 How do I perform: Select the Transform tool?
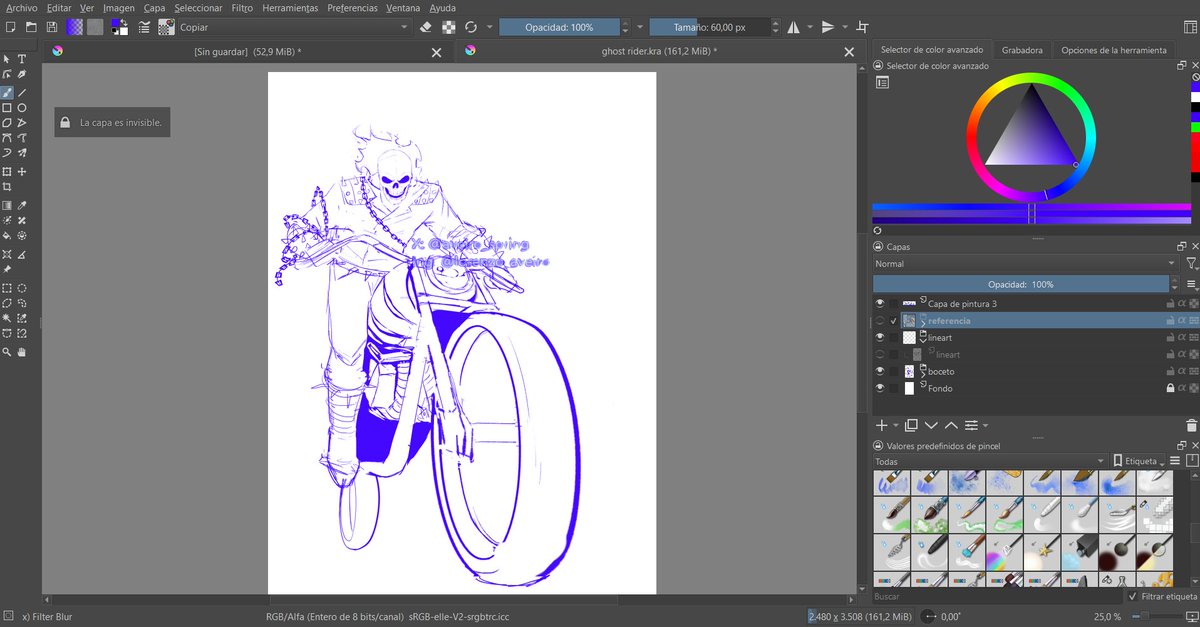(x=7, y=171)
